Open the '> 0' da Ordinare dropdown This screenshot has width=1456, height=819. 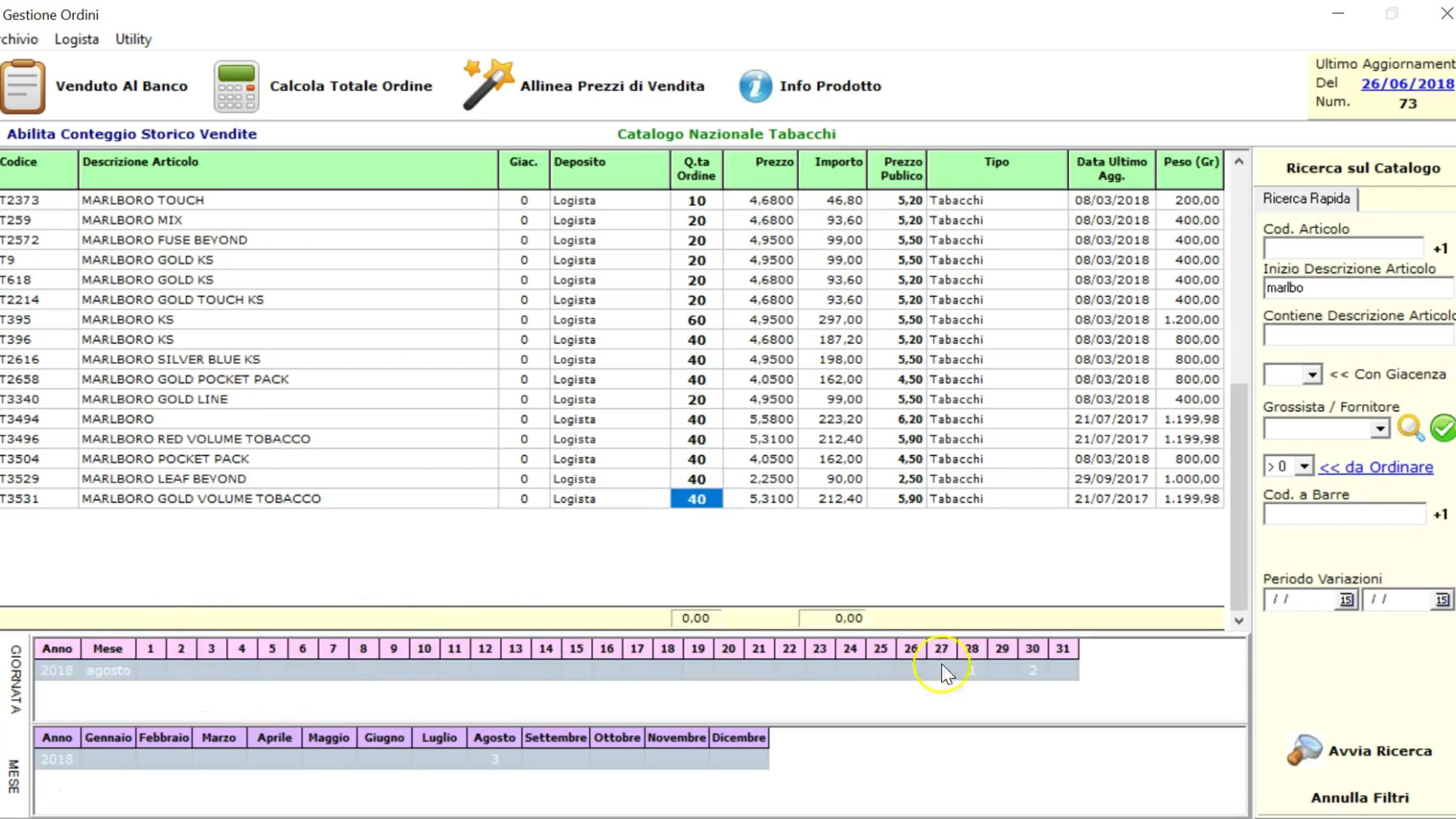coord(1304,467)
